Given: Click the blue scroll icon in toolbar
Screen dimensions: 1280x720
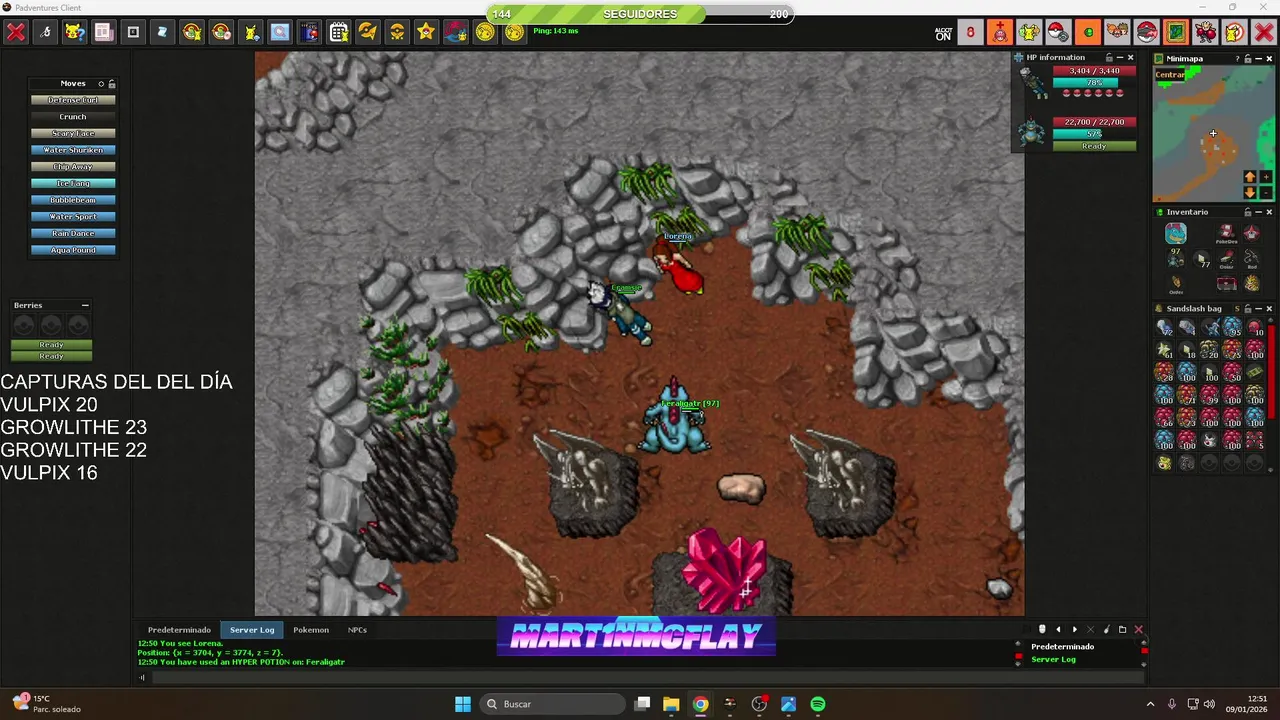Looking at the screenshot, I should tap(162, 32).
